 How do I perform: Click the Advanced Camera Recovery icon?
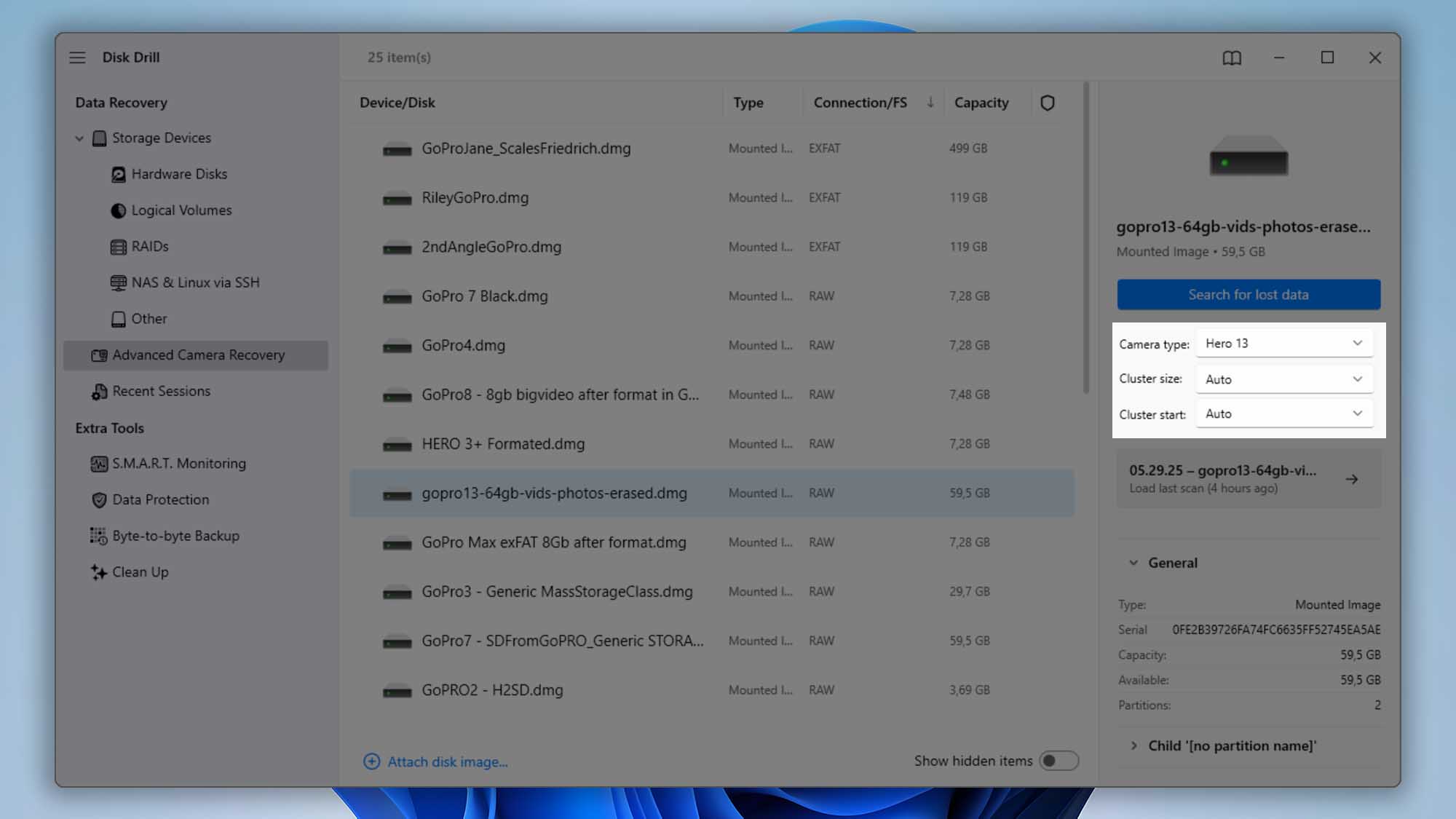tap(99, 355)
